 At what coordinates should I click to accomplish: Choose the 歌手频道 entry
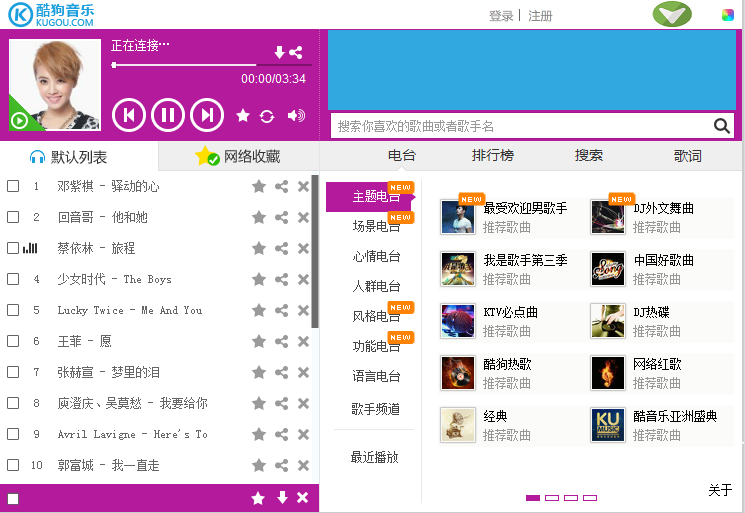(375, 409)
